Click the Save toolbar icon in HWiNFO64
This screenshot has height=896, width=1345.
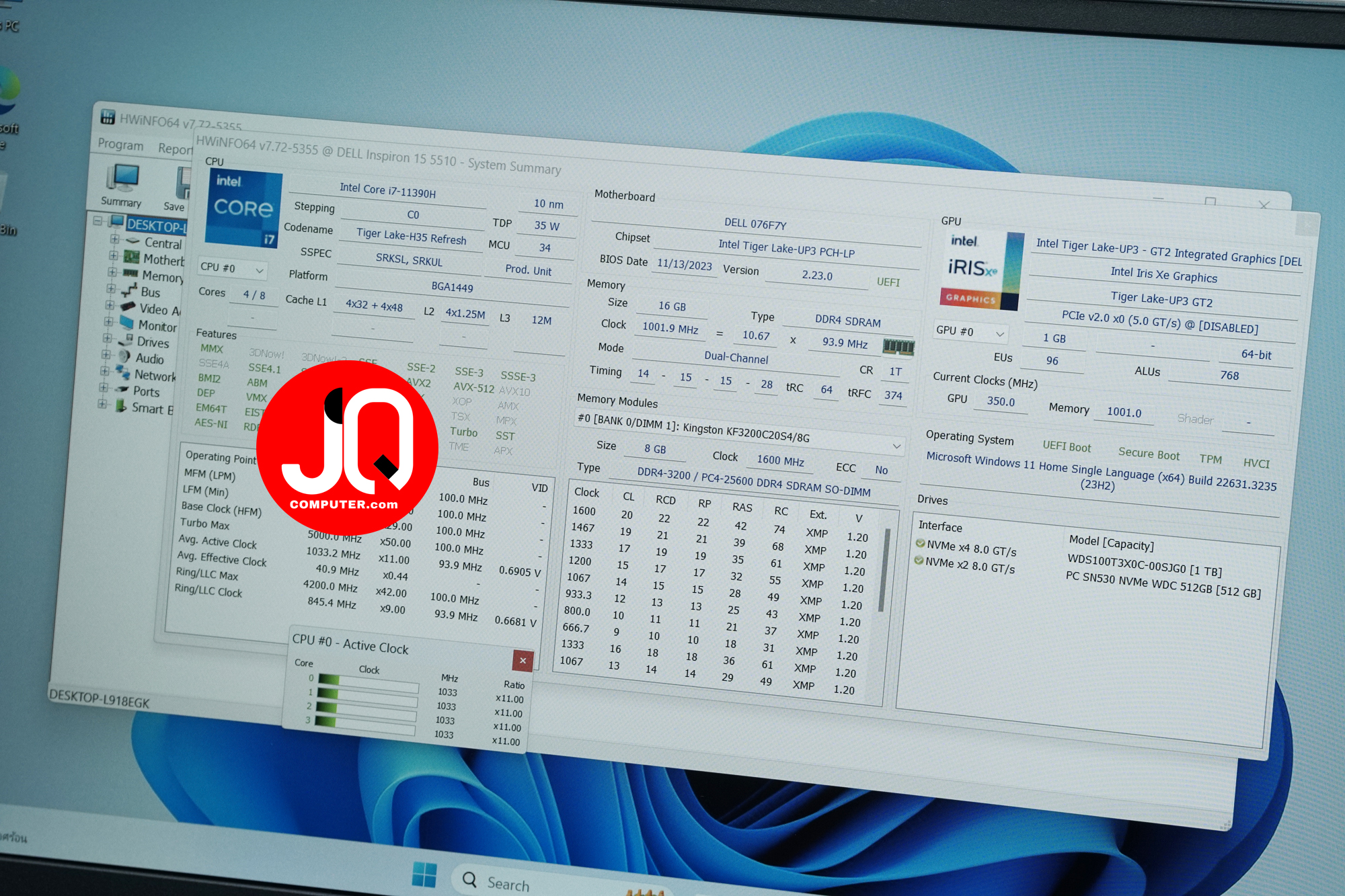click(179, 190)
